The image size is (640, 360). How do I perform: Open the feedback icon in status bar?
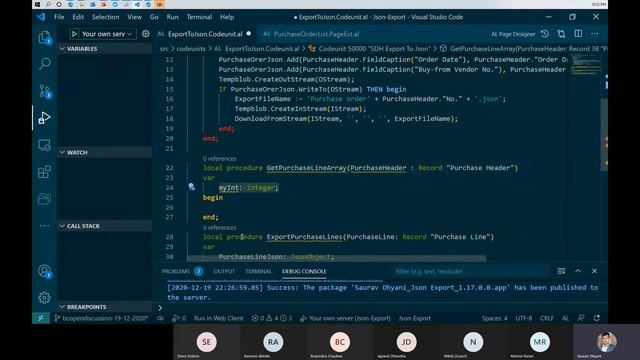[x=581, y=318]
